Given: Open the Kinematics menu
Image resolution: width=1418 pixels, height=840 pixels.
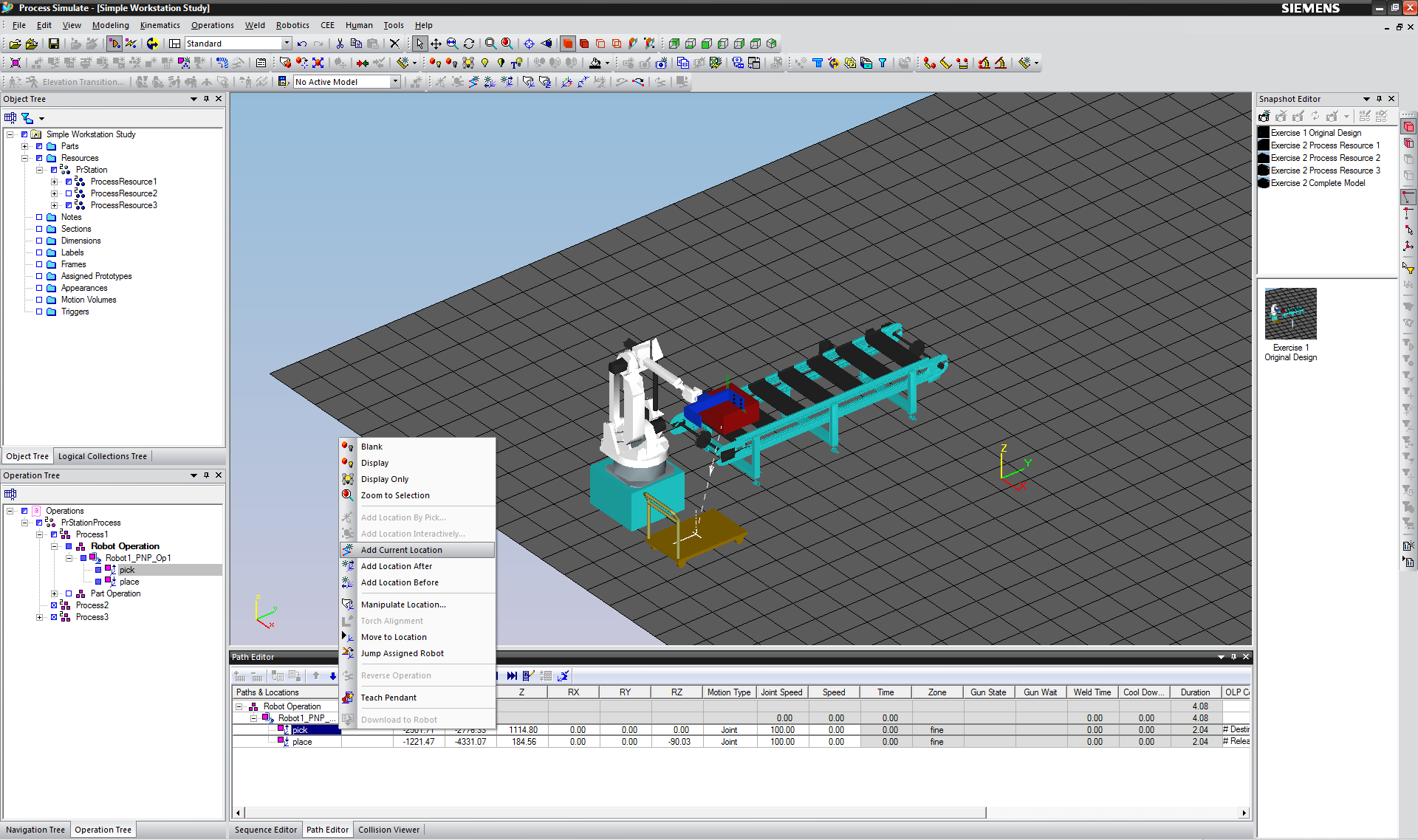Looking at the screenshot, I should tap(160, 25).
